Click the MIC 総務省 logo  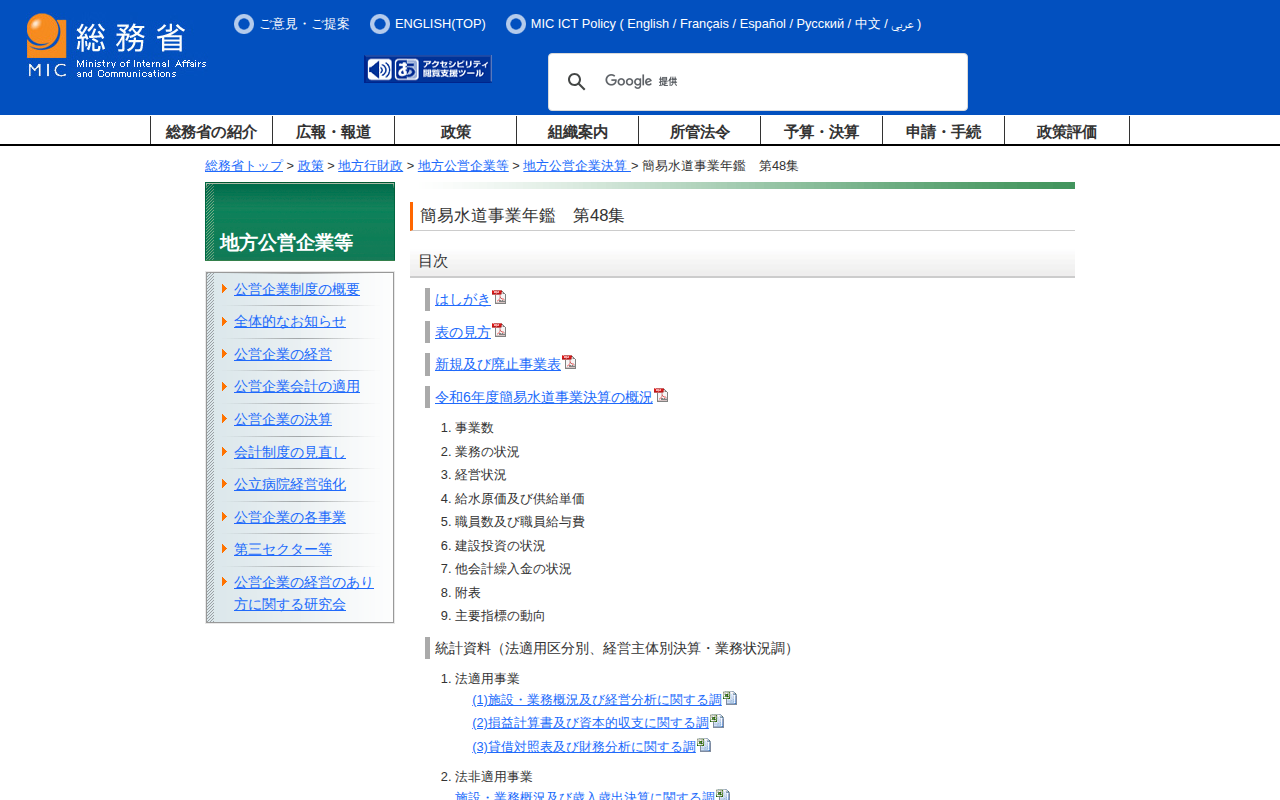click(x=116, y=46)
